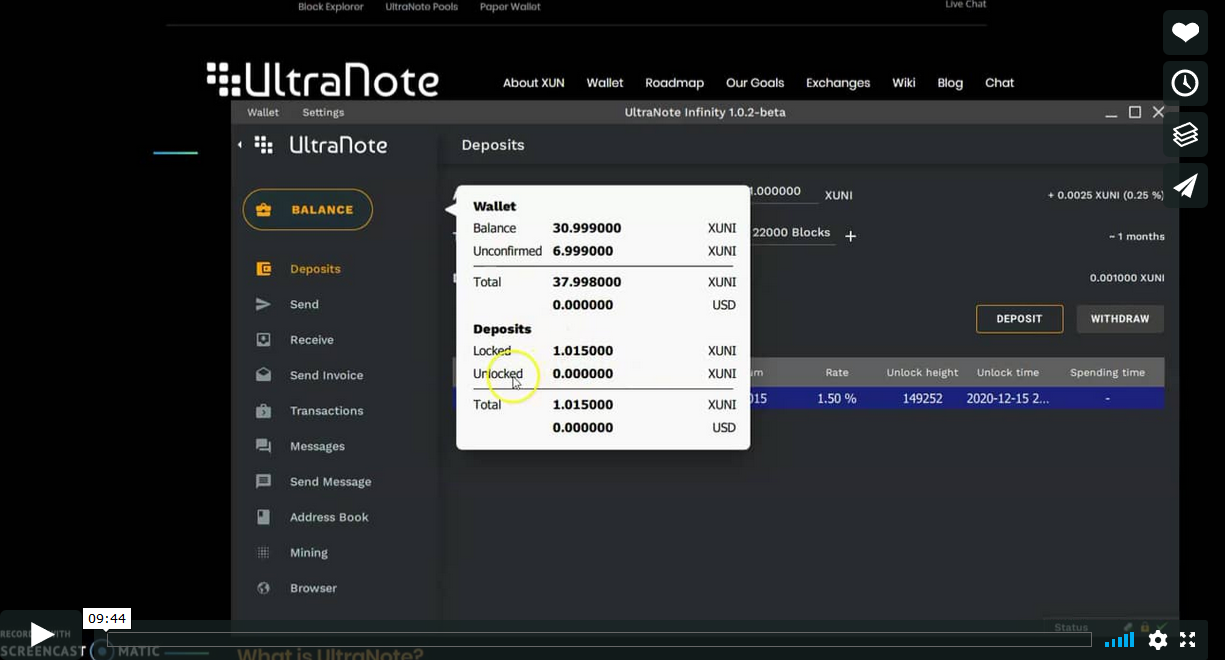
Task: Click the Deposits page heading
Action: click(493, 145)
